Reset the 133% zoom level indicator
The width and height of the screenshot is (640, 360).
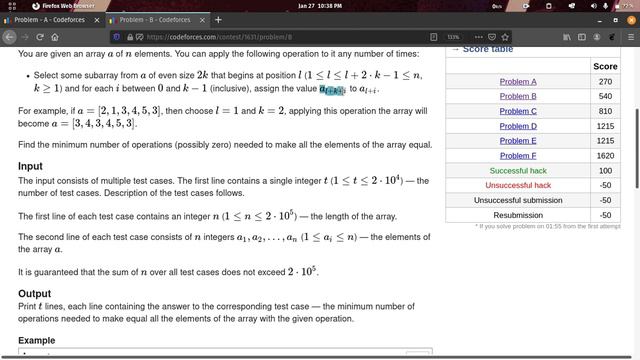[x=453, y=37]
